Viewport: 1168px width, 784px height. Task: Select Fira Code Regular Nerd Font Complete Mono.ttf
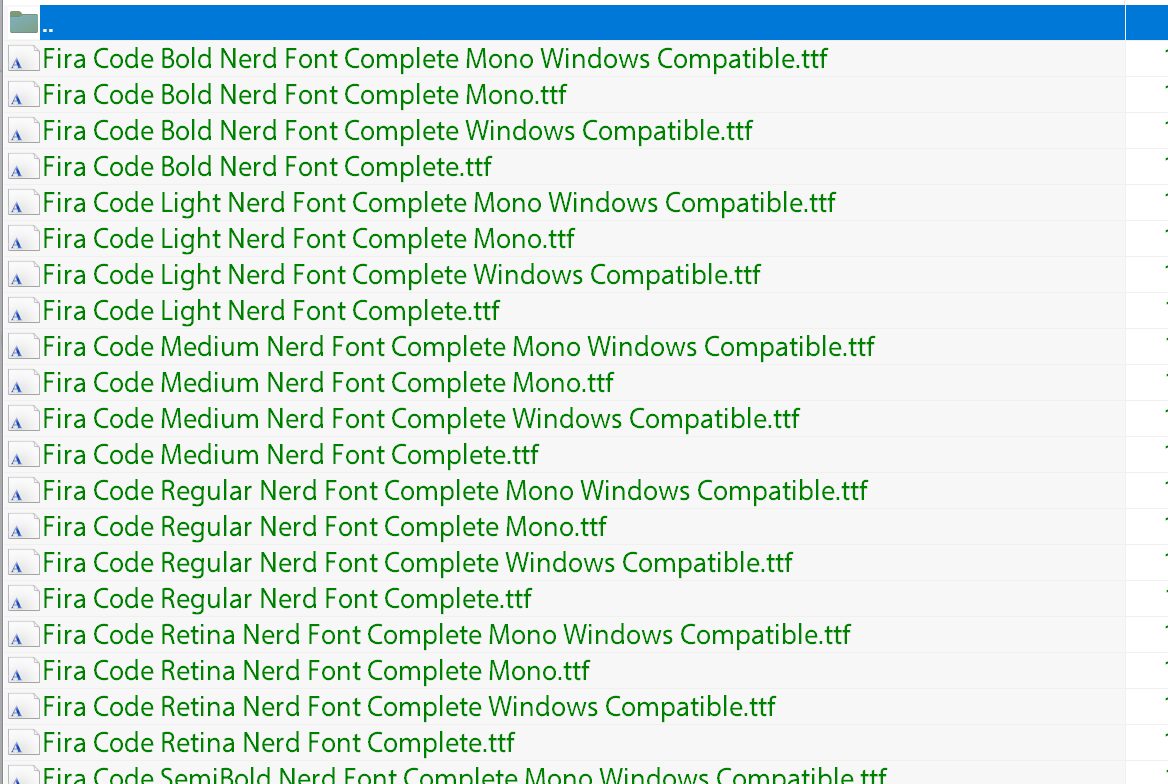[325, 527]
